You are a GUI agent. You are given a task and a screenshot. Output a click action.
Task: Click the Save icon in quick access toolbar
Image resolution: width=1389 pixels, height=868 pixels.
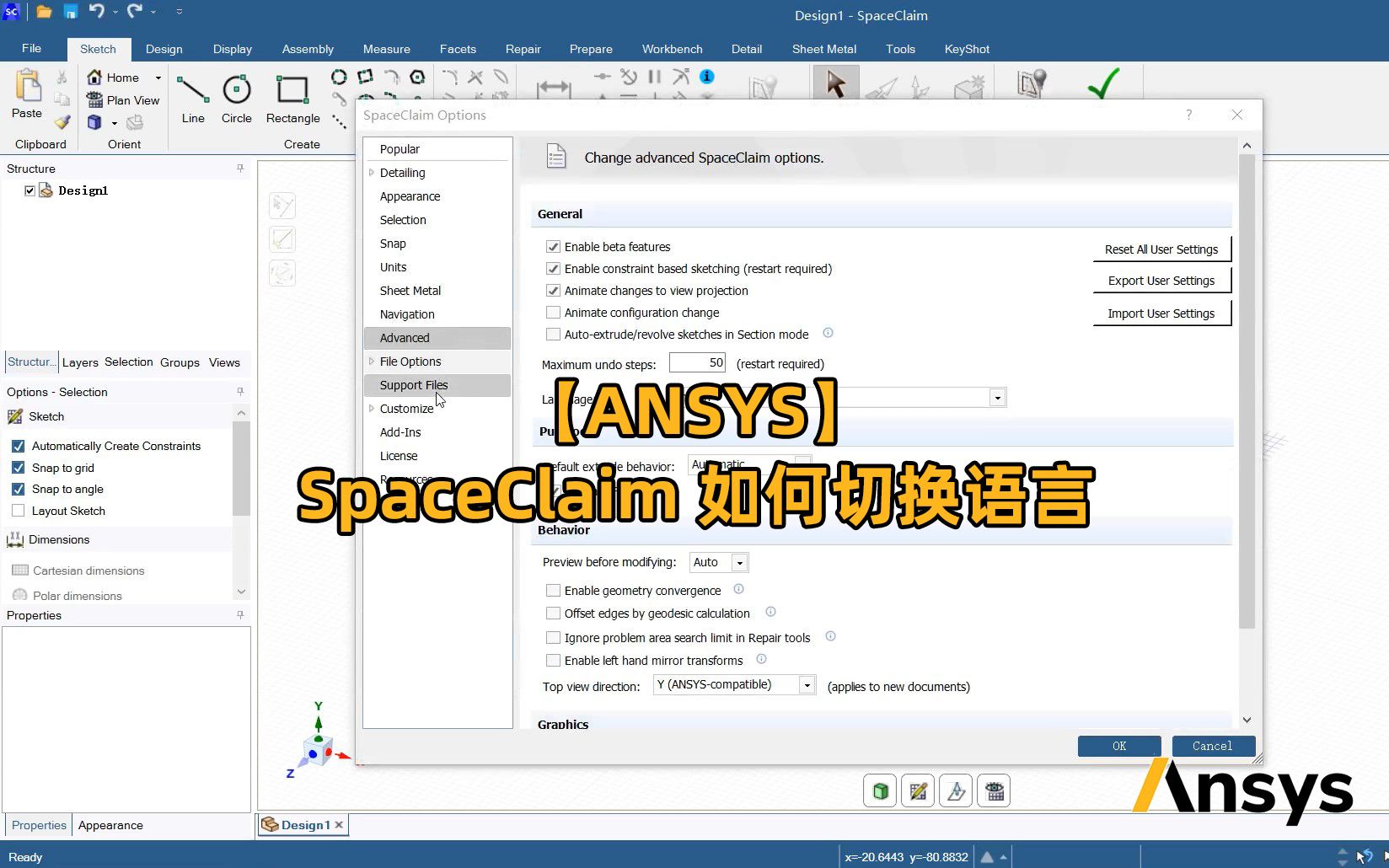71,12
